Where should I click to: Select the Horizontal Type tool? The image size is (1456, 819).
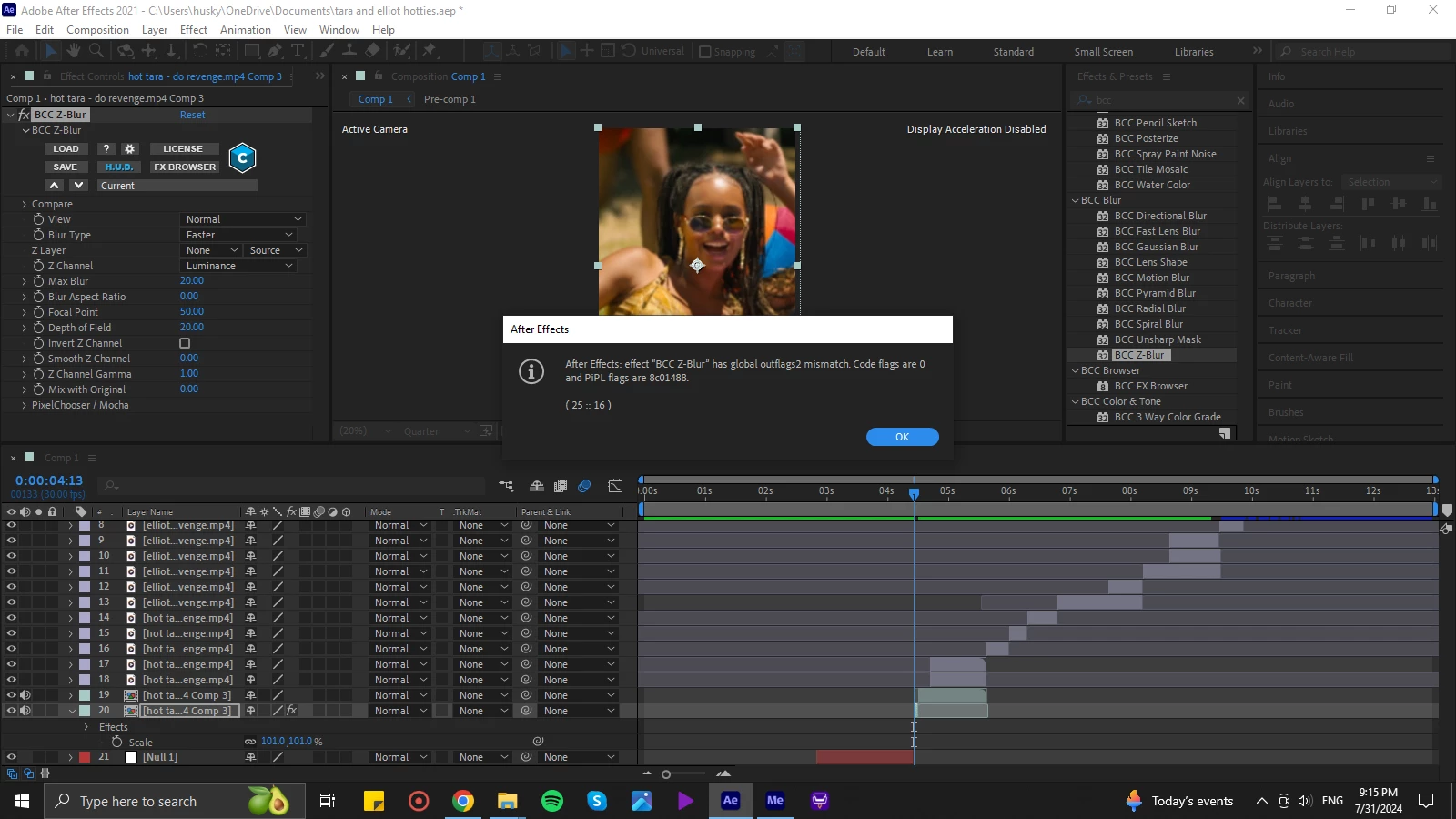pyautogui.click(x=298, y=51)
